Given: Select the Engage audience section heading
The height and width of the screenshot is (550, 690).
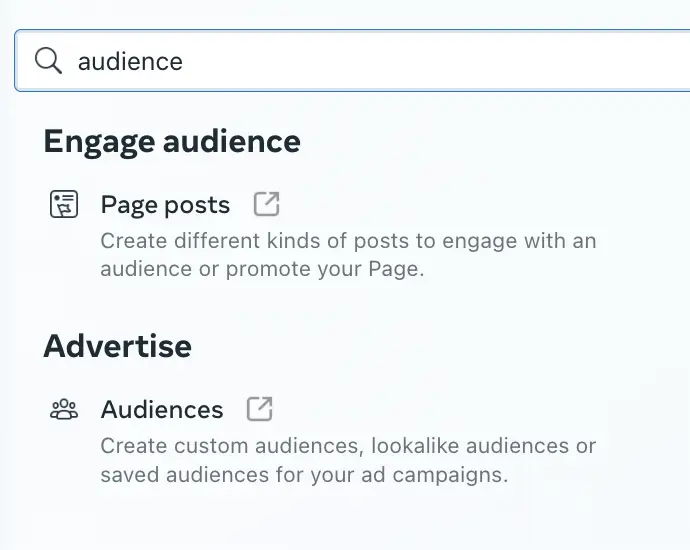Looking at the screenshot, I should click(172, 143).
